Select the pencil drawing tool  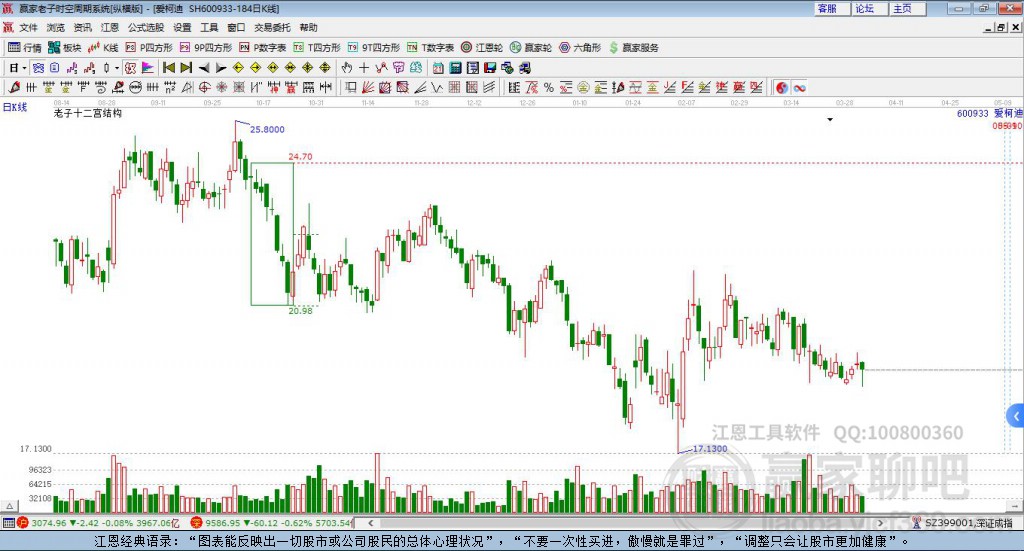14,87
